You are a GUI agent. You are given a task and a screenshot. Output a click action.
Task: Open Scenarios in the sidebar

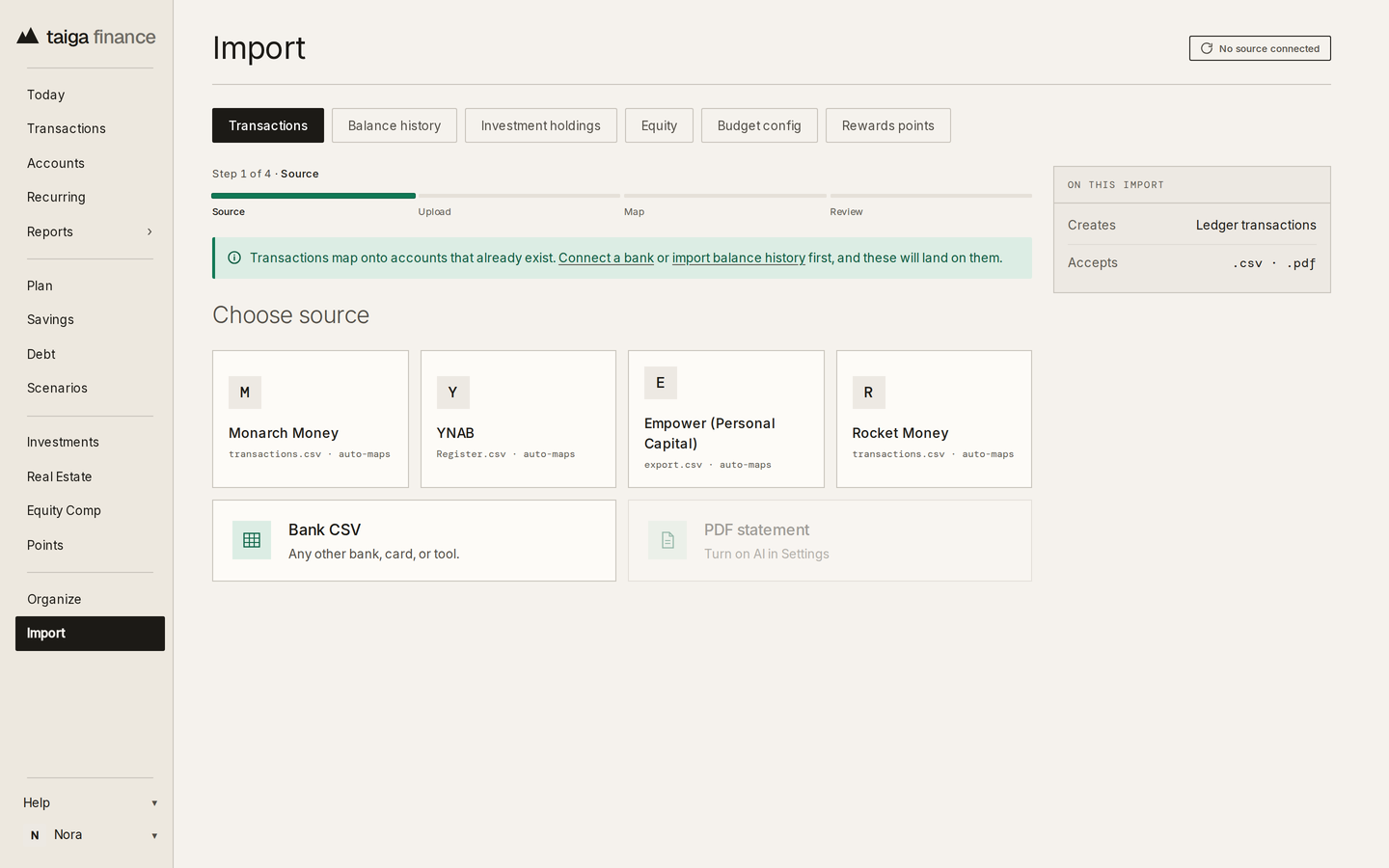click(x=90, y=388)
